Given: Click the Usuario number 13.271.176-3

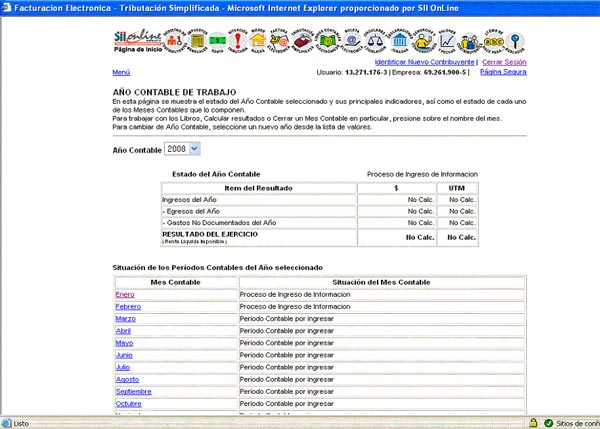Looking at the screenshot, I should click(366, 72).
